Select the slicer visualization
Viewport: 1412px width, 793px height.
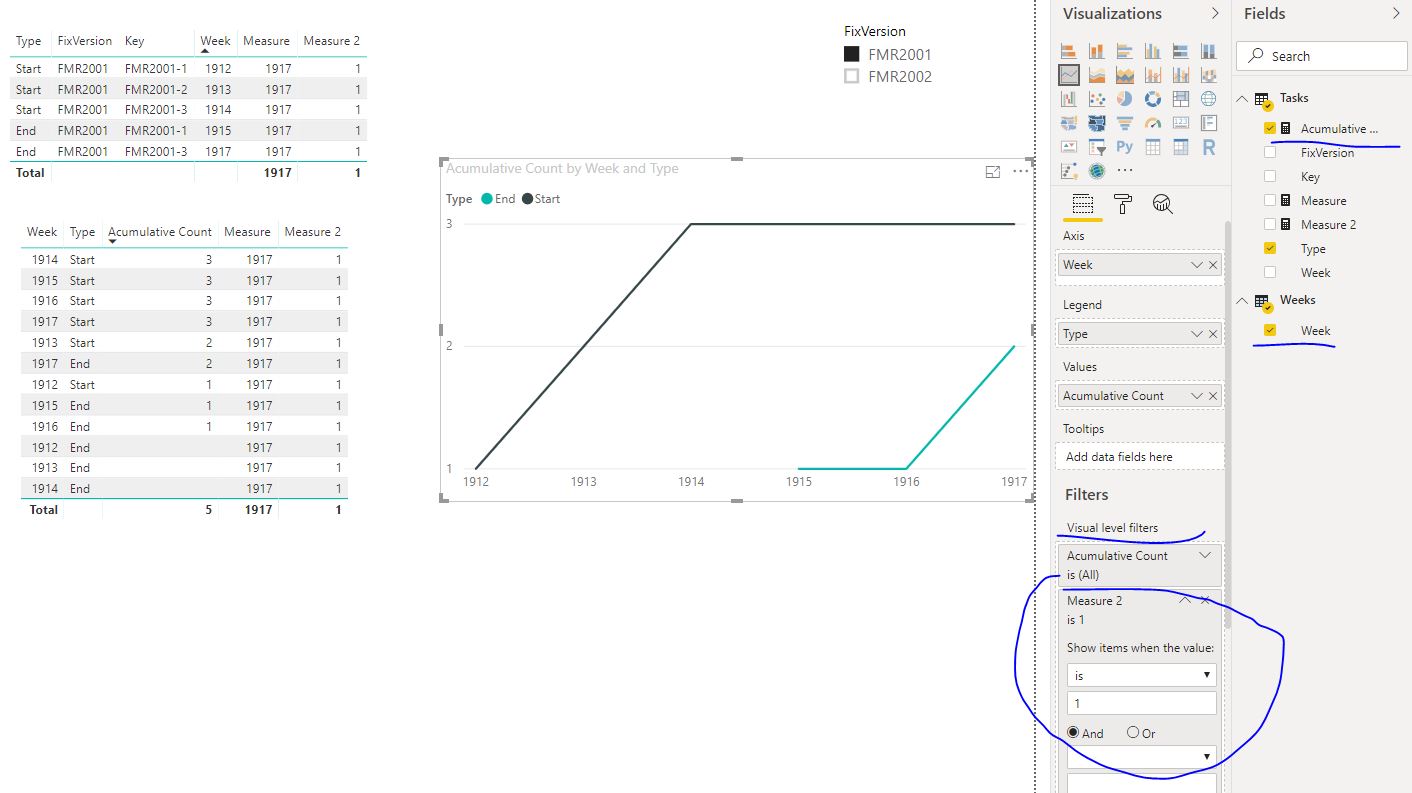pos(1097,147)
